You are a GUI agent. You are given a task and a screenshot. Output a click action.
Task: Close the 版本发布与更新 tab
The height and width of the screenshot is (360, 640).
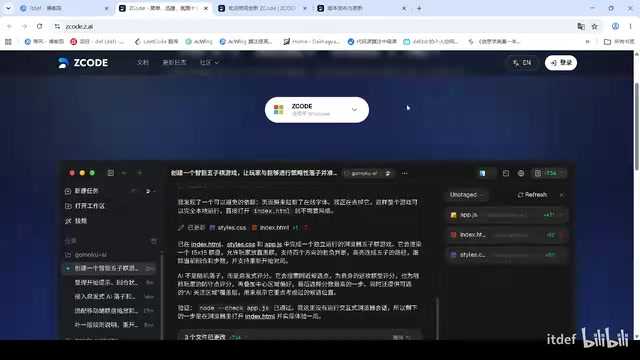click(404, 8)
